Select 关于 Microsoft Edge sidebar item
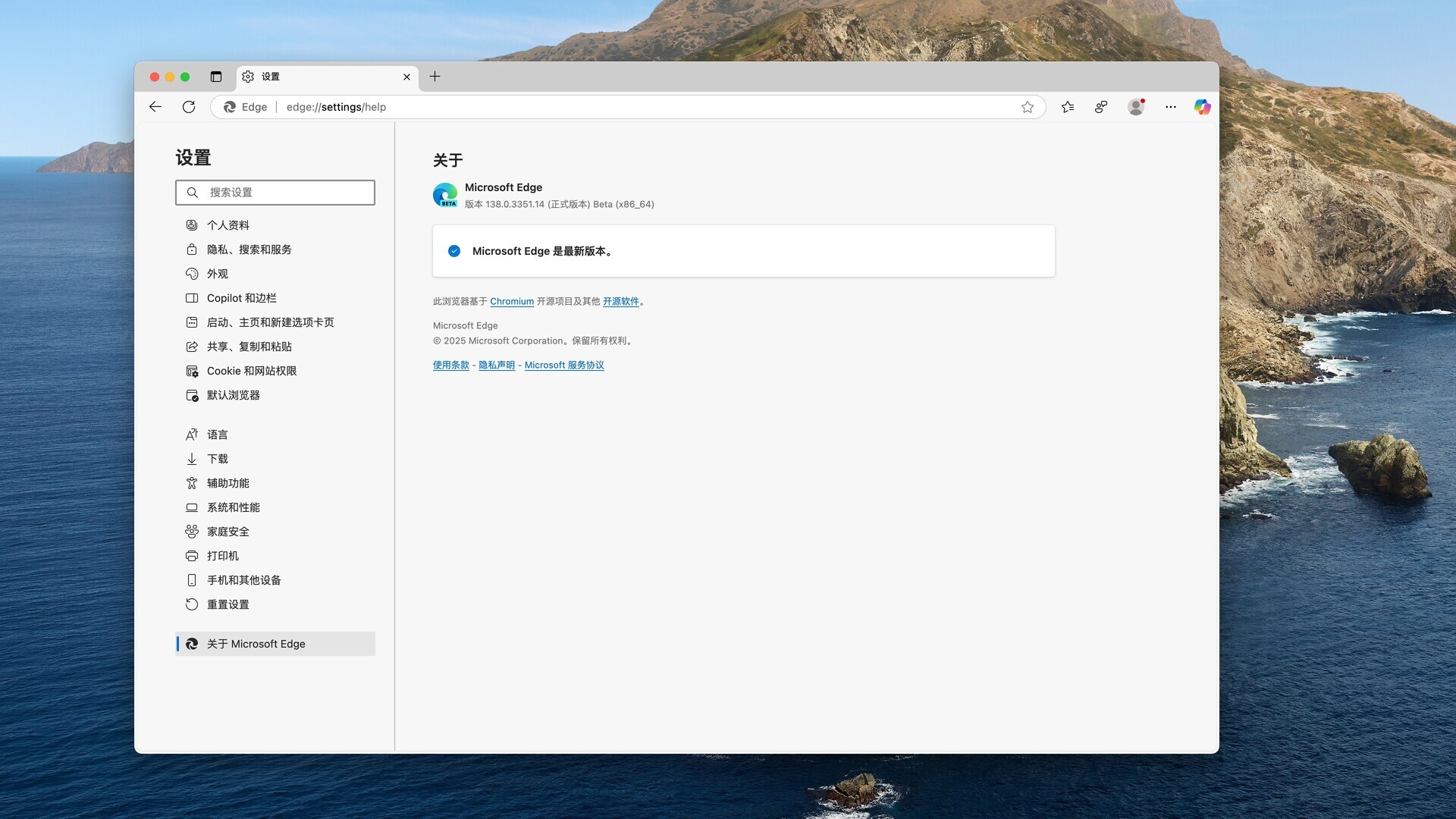 coord(275,644)
